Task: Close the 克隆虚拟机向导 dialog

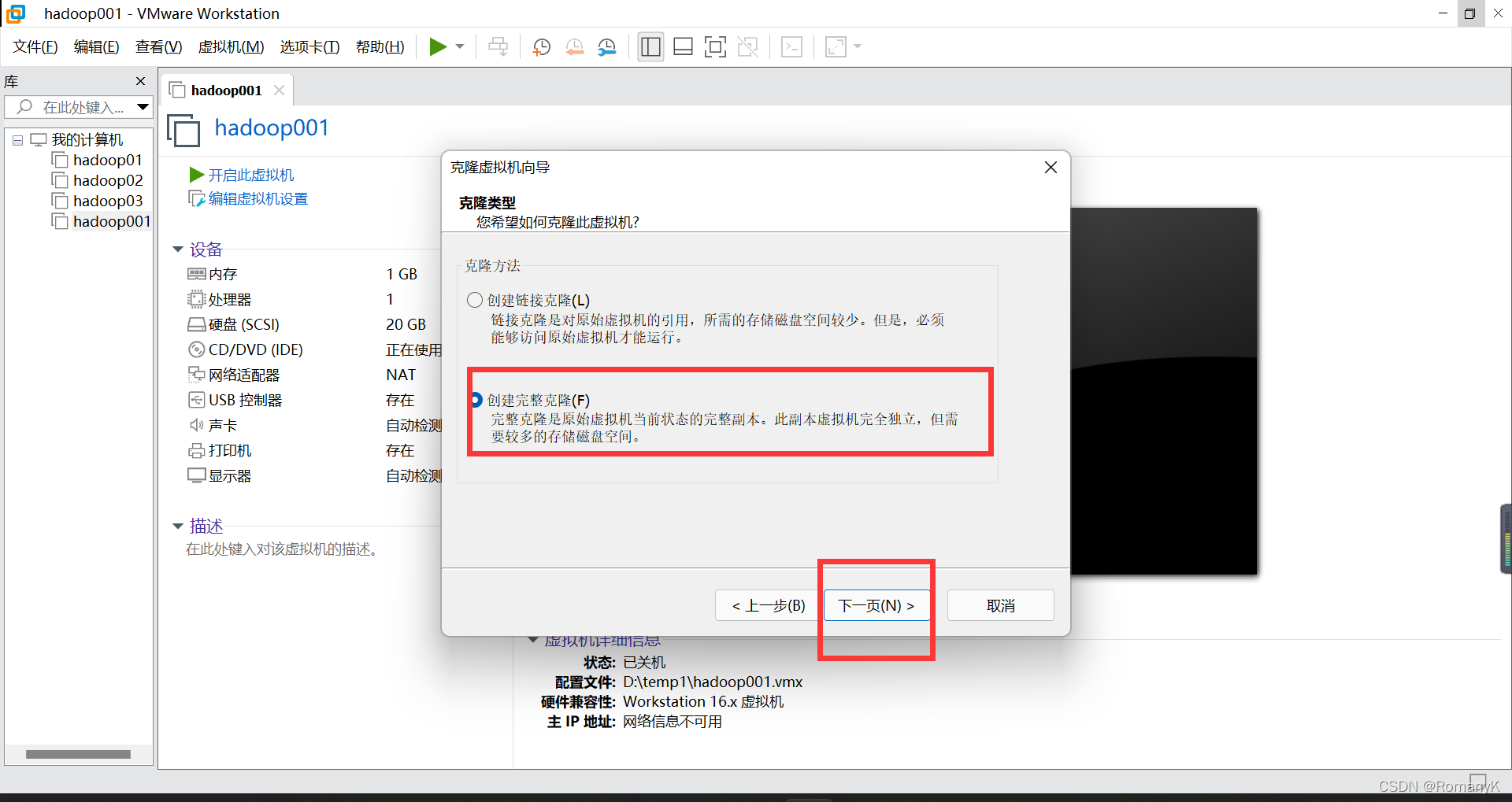Action: point(1051,168)
